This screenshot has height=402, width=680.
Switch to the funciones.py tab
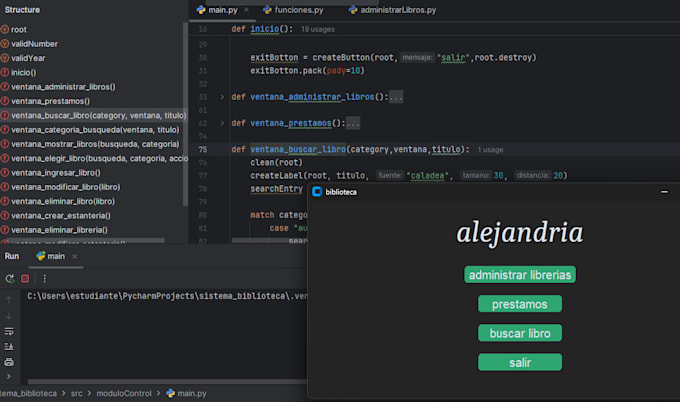(x=293, y=10)
